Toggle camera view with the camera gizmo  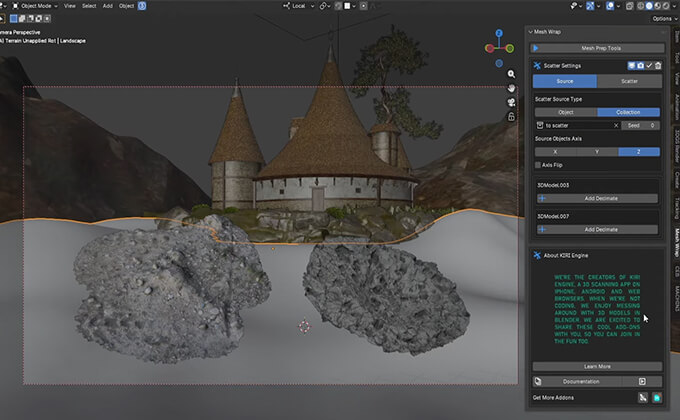(x=511, y=101)
